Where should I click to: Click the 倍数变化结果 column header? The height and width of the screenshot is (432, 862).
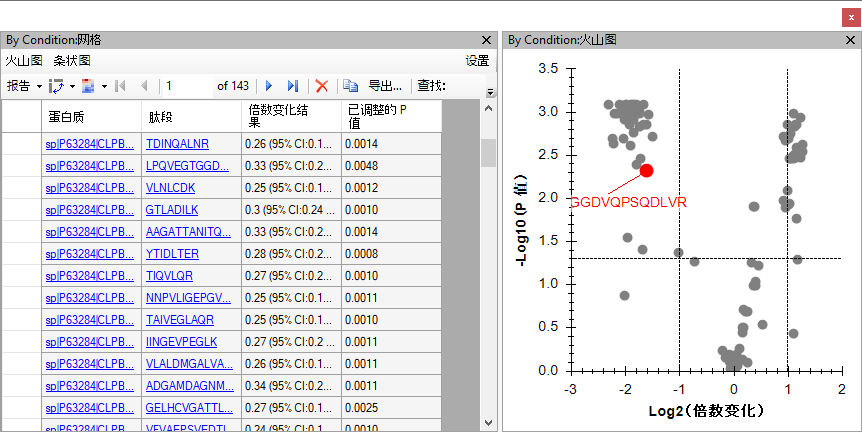(291, 117)
